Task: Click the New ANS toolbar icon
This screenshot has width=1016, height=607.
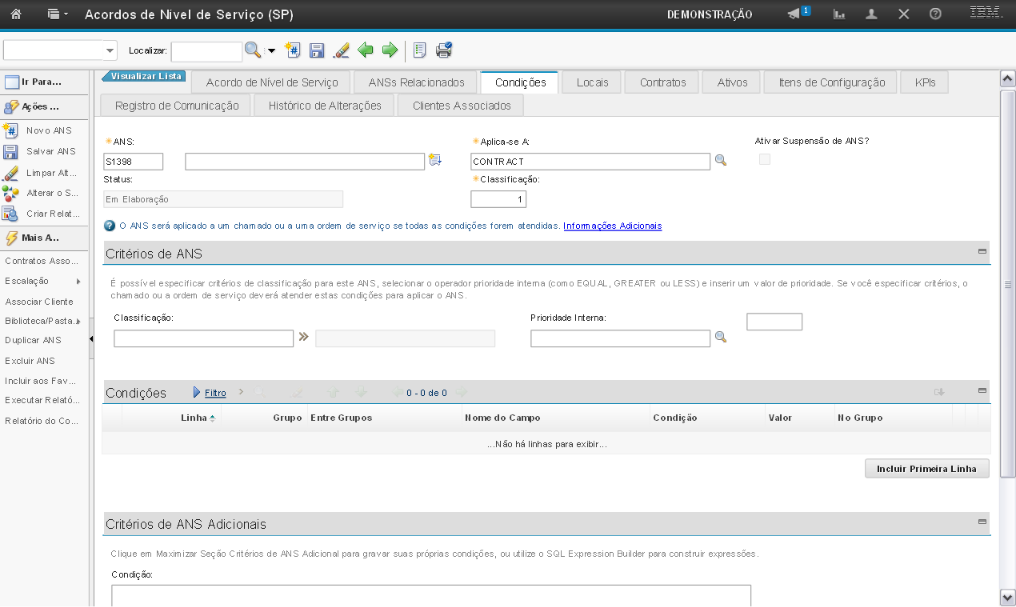Action: [292, 50]
